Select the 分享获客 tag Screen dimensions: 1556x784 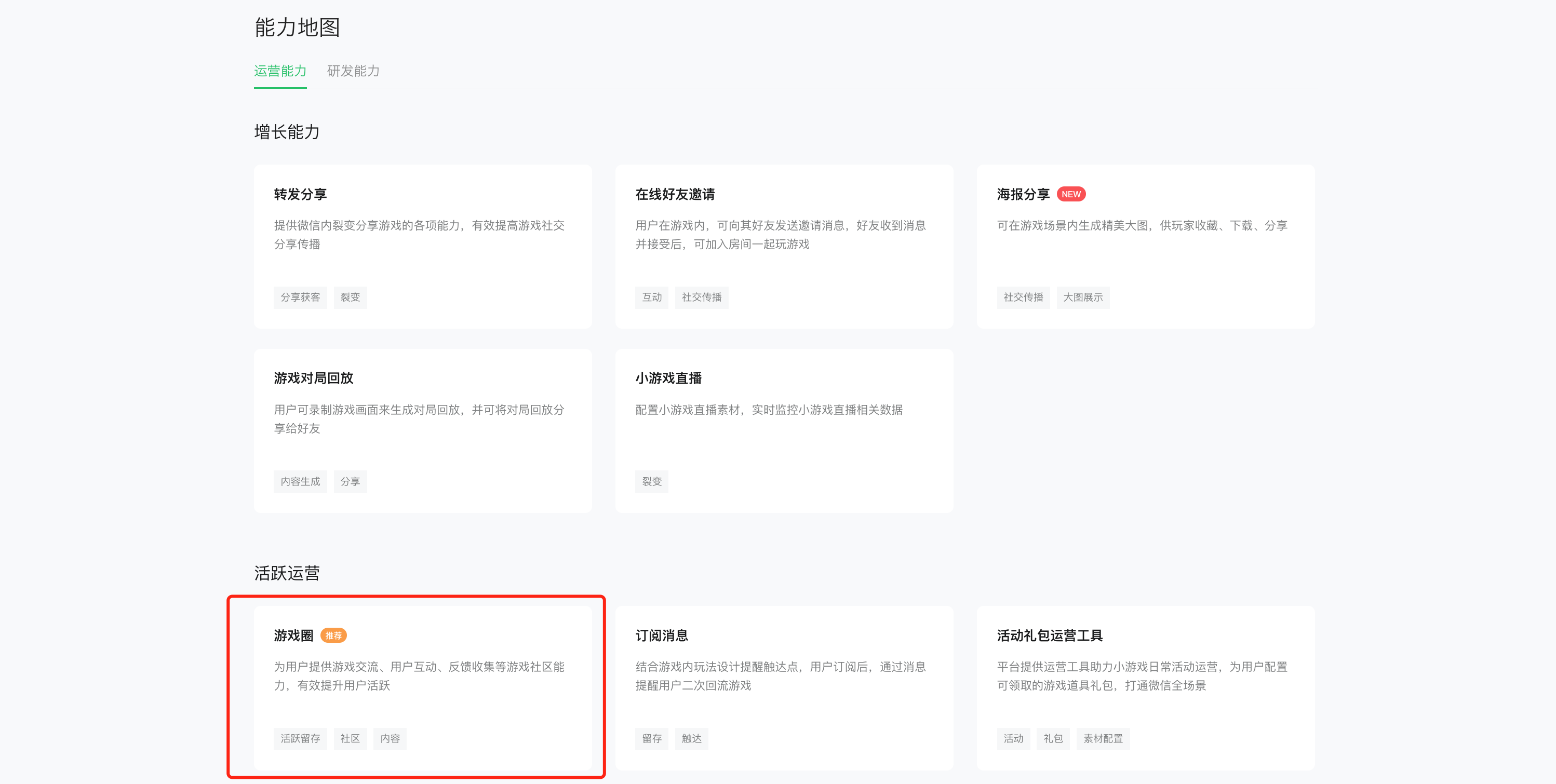[x=300, y=297]
